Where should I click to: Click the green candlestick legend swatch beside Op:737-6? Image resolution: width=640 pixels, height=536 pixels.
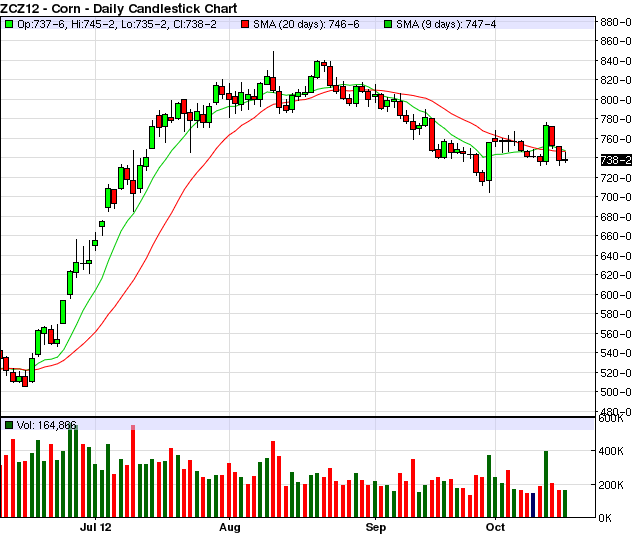pyautogui.click(x=9, y=24)
